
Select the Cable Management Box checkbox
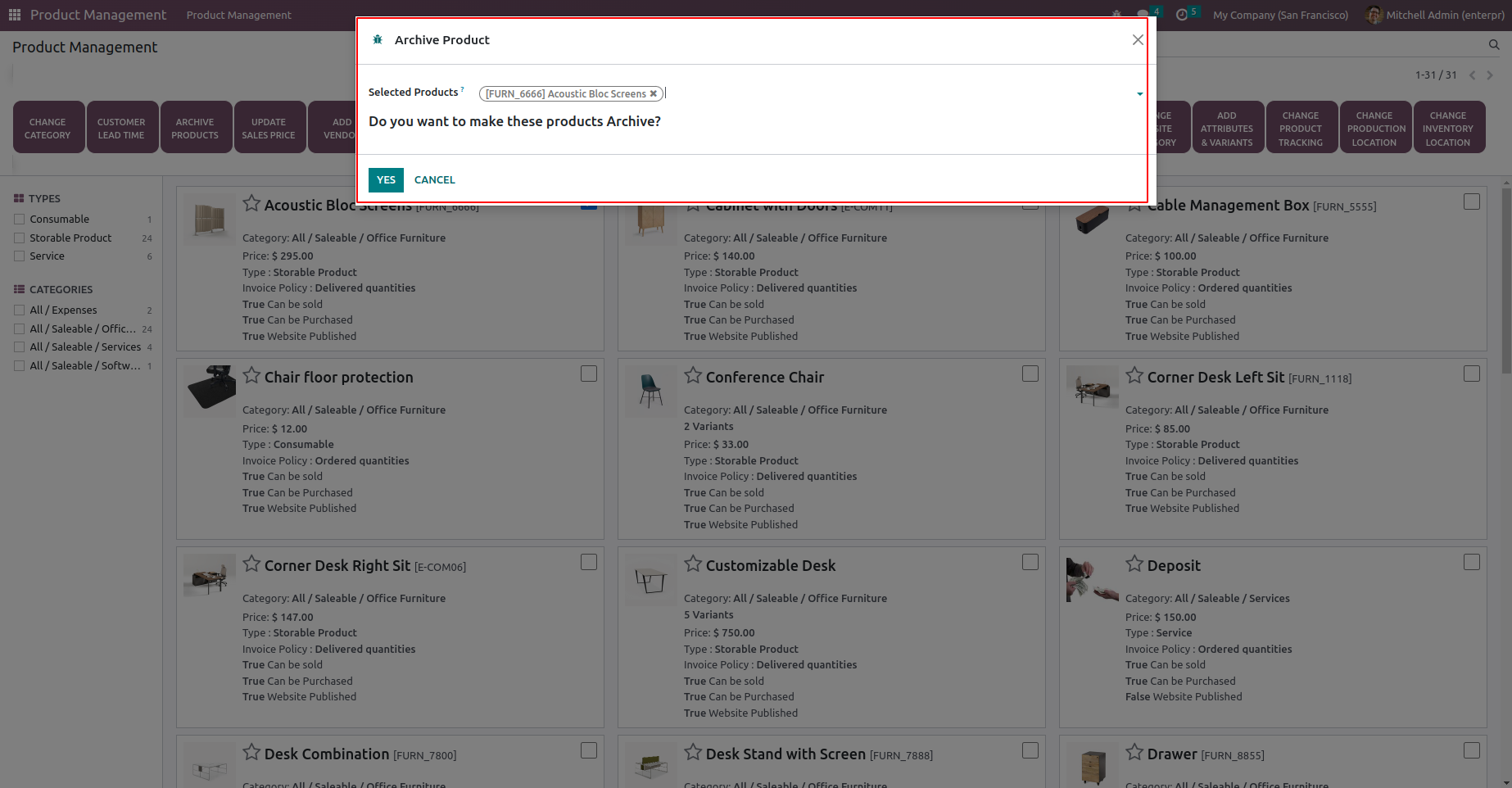point(1472,202)
